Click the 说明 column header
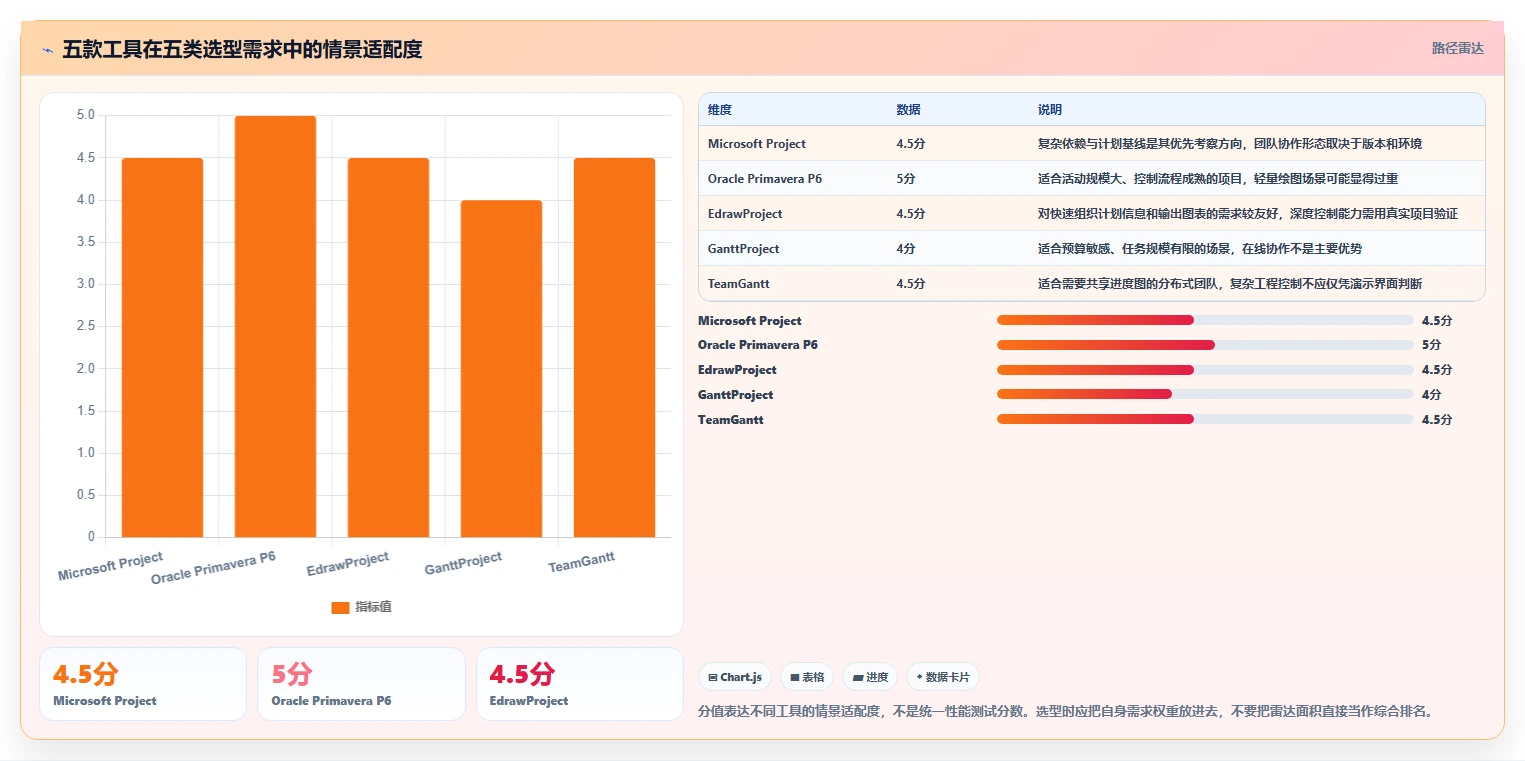 pyautogui.click(x=1050, y=110)
